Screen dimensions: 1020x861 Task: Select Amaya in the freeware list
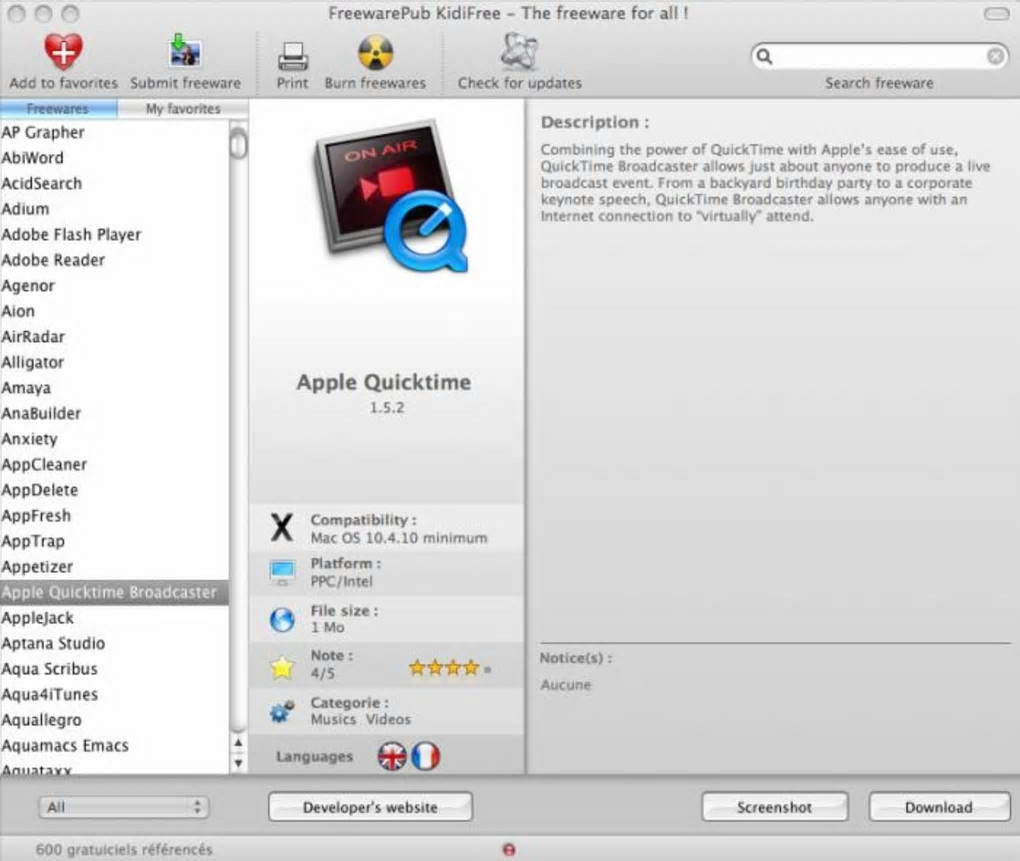[114, 388]
